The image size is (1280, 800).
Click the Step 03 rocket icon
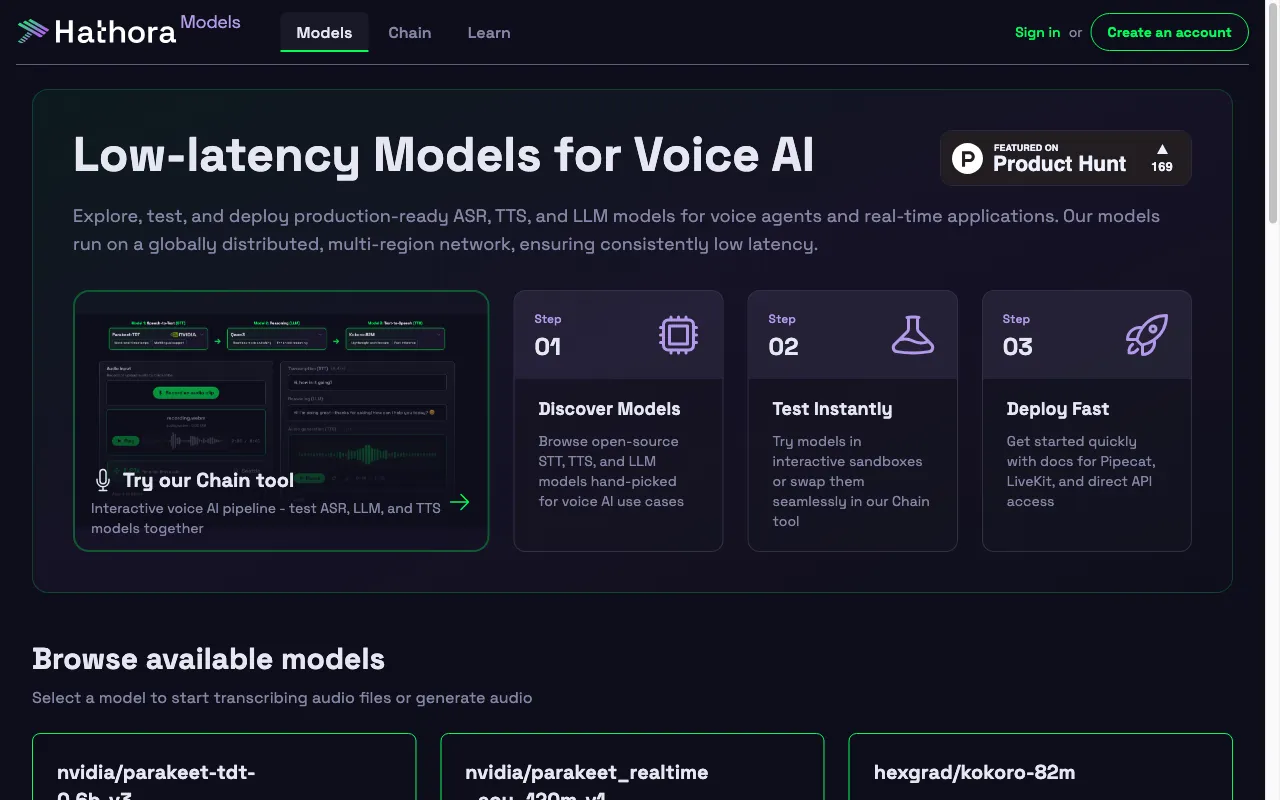[x=1147, y=335]
